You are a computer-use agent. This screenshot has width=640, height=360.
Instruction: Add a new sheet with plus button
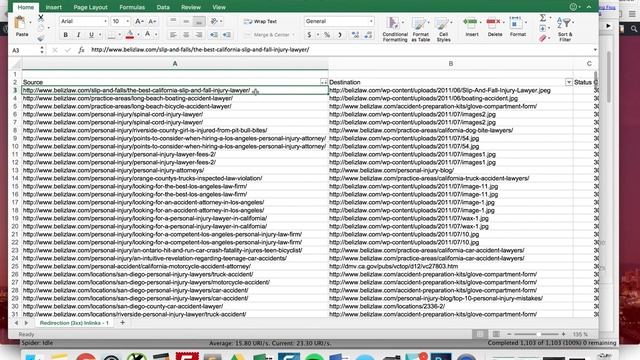pos(122,323)
